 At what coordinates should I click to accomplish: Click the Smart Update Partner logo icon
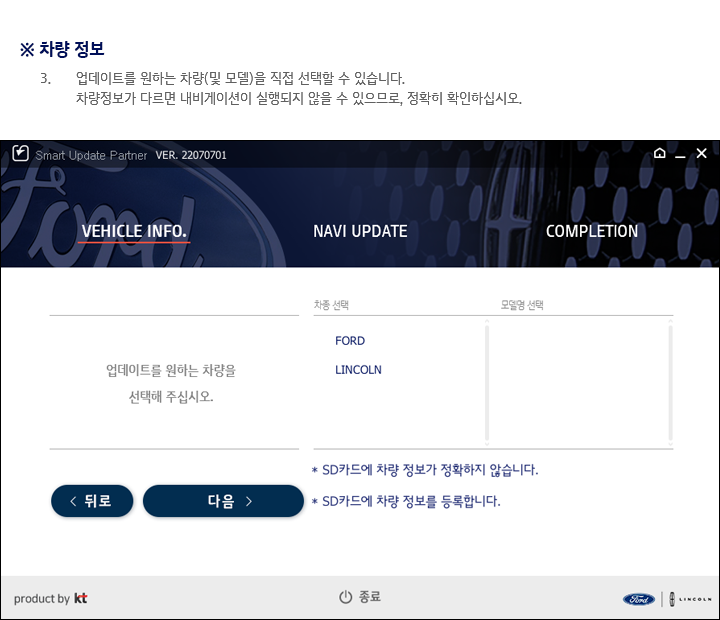pyautogui.click(x=21, y=153)
